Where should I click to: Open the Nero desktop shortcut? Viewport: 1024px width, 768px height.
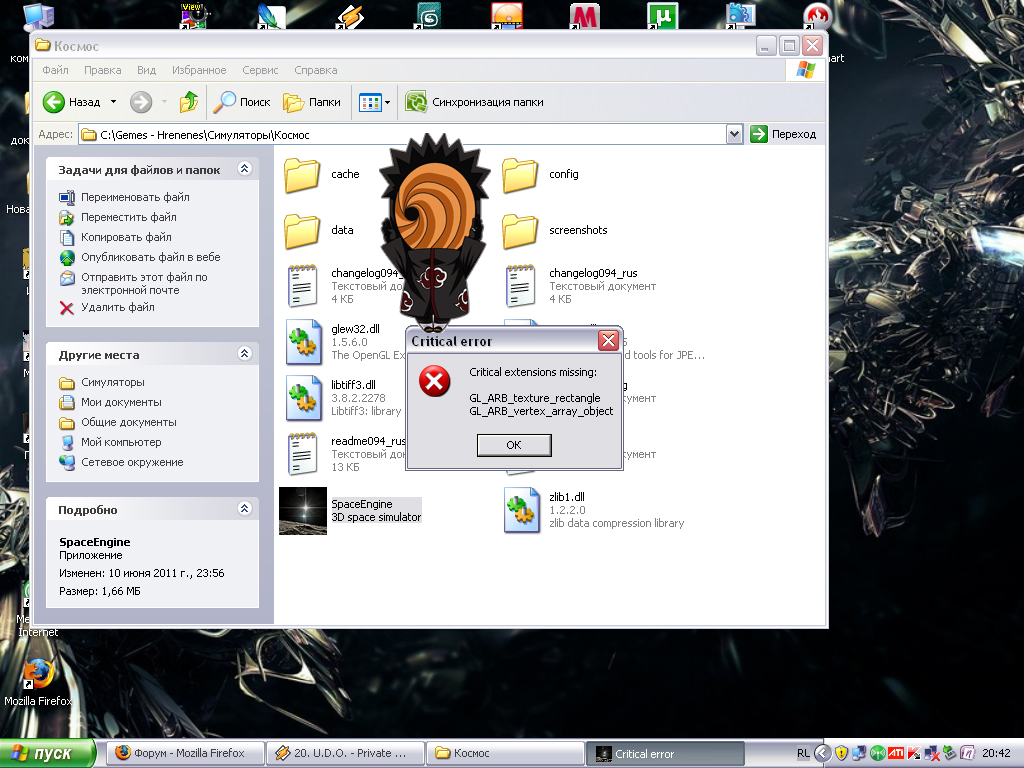[816, 16]
